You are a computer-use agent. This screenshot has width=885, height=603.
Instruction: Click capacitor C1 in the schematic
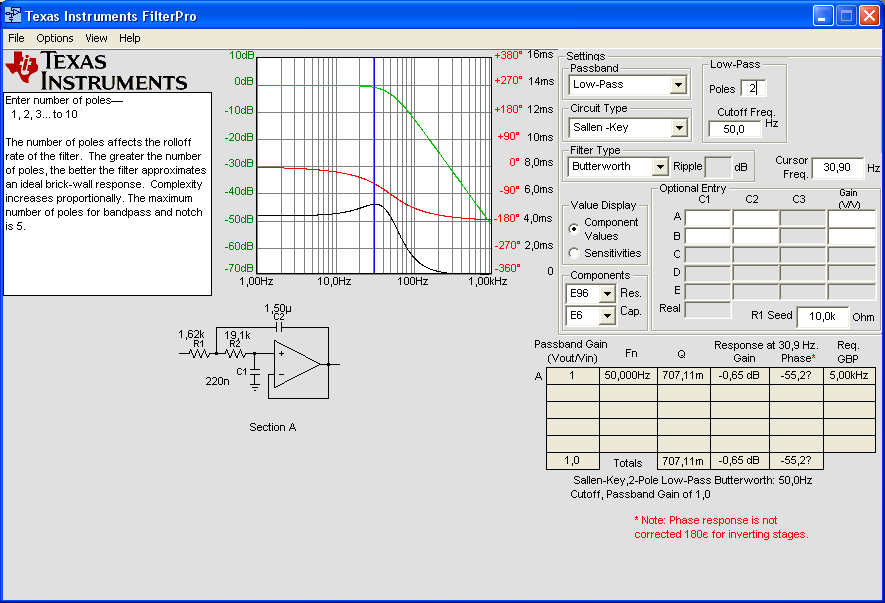point(255,372)
